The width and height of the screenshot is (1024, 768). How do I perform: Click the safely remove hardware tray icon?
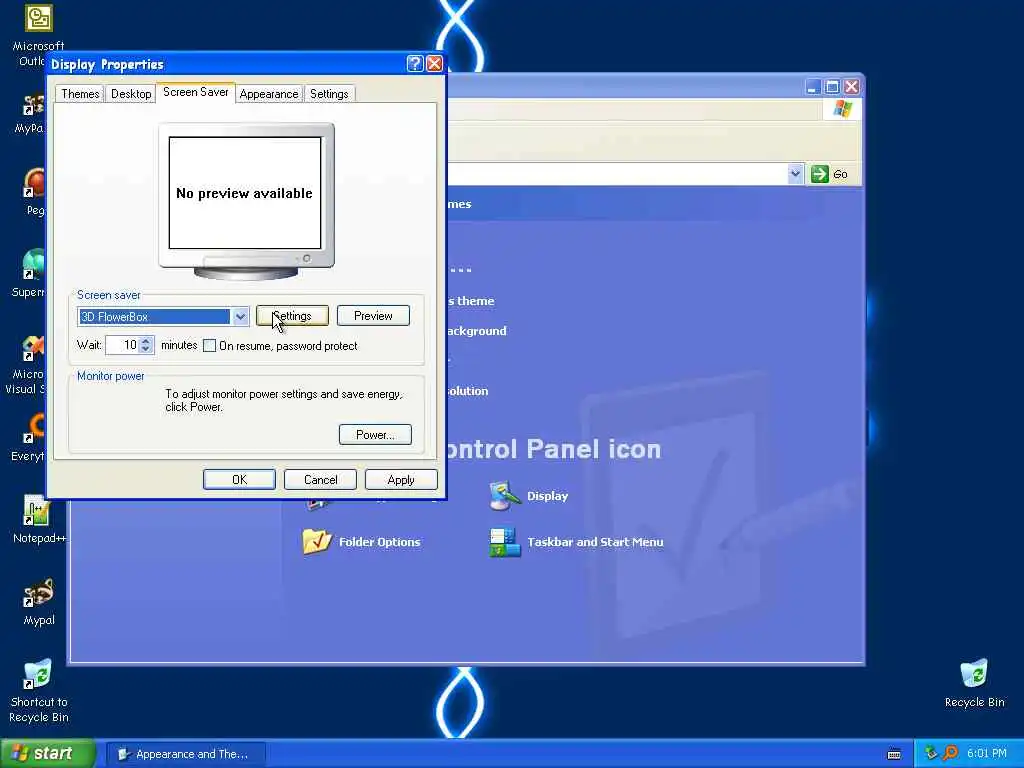tap(931, 753)
